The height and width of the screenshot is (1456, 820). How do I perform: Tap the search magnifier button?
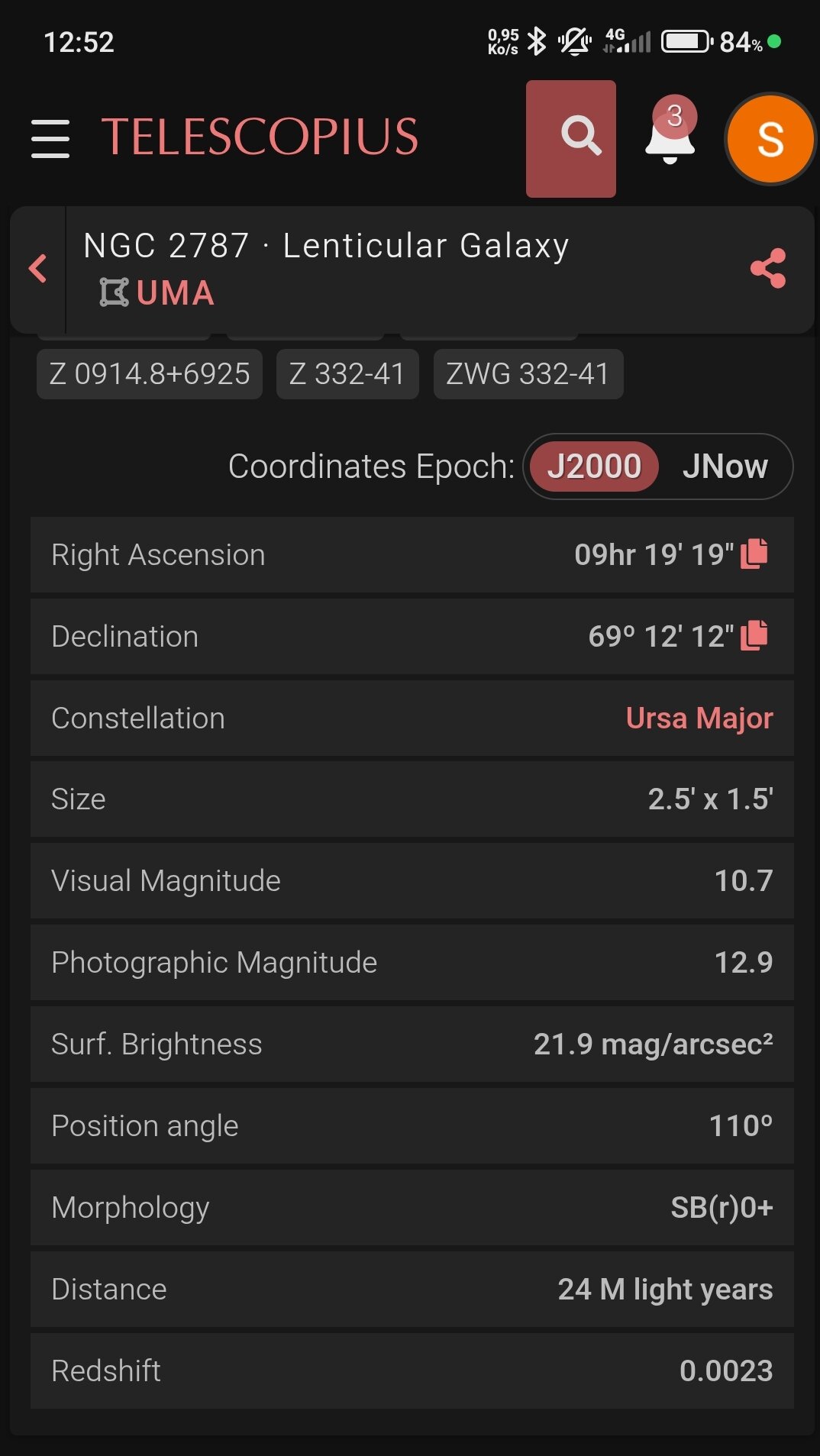tap(571, 138)
